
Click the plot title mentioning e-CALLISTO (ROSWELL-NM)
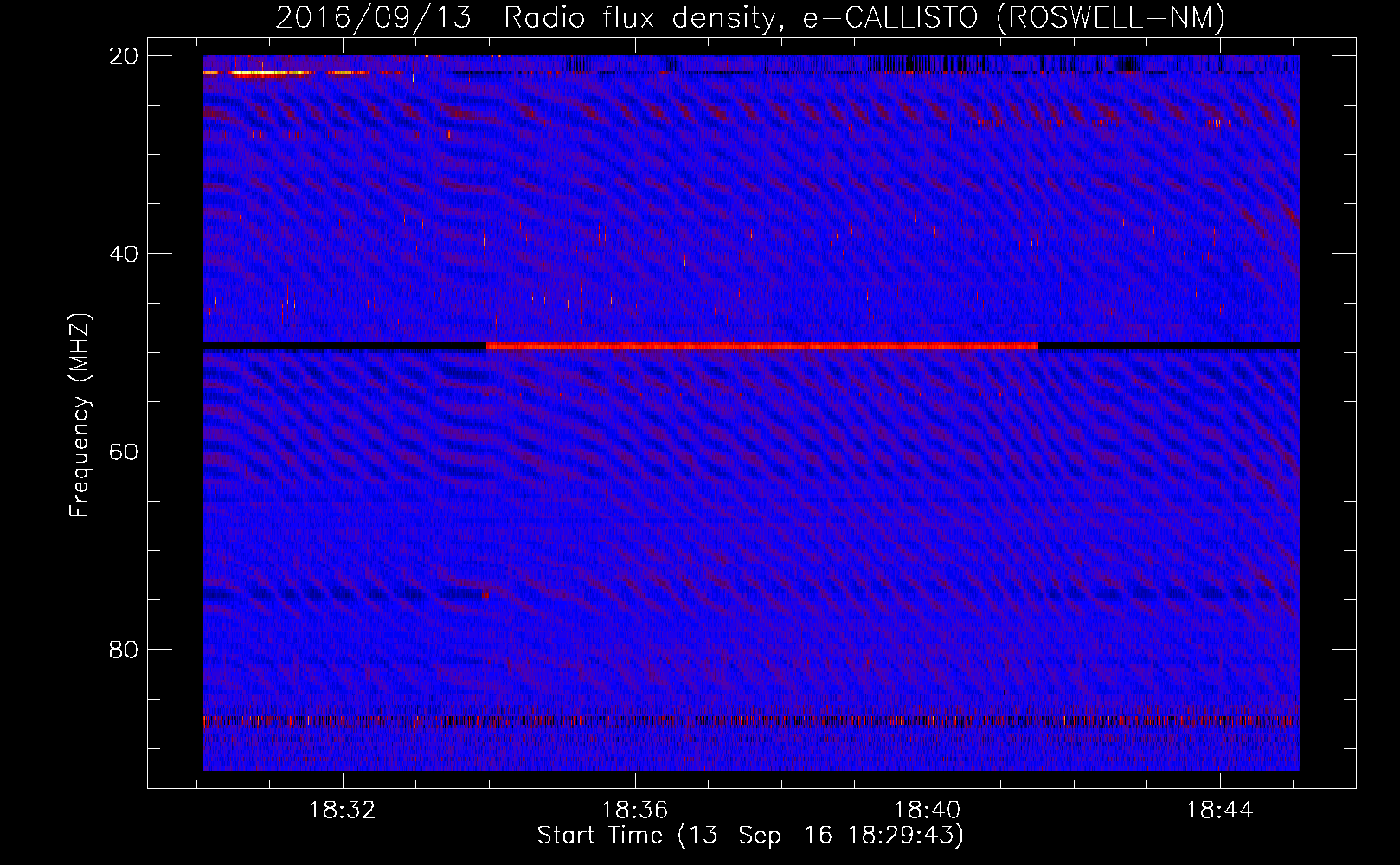pos(750,17)
